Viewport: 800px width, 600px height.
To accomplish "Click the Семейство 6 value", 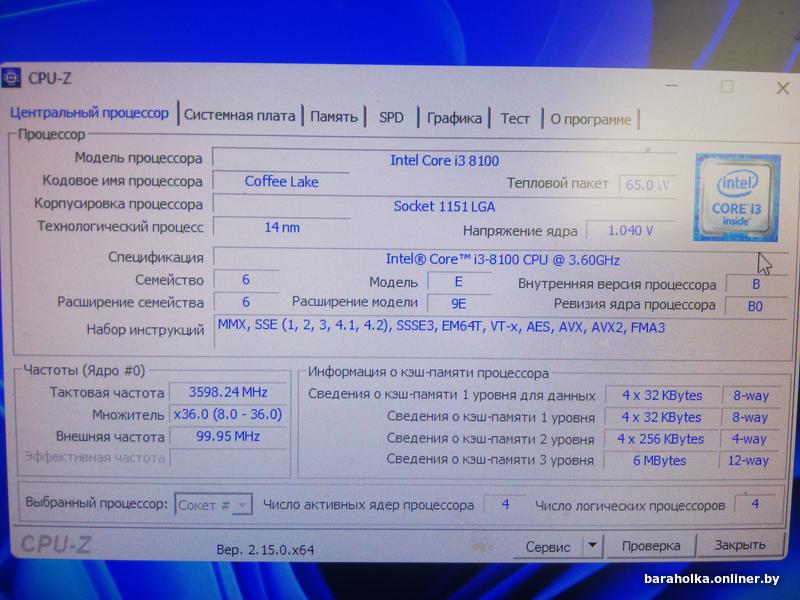I will pos(246,280).
